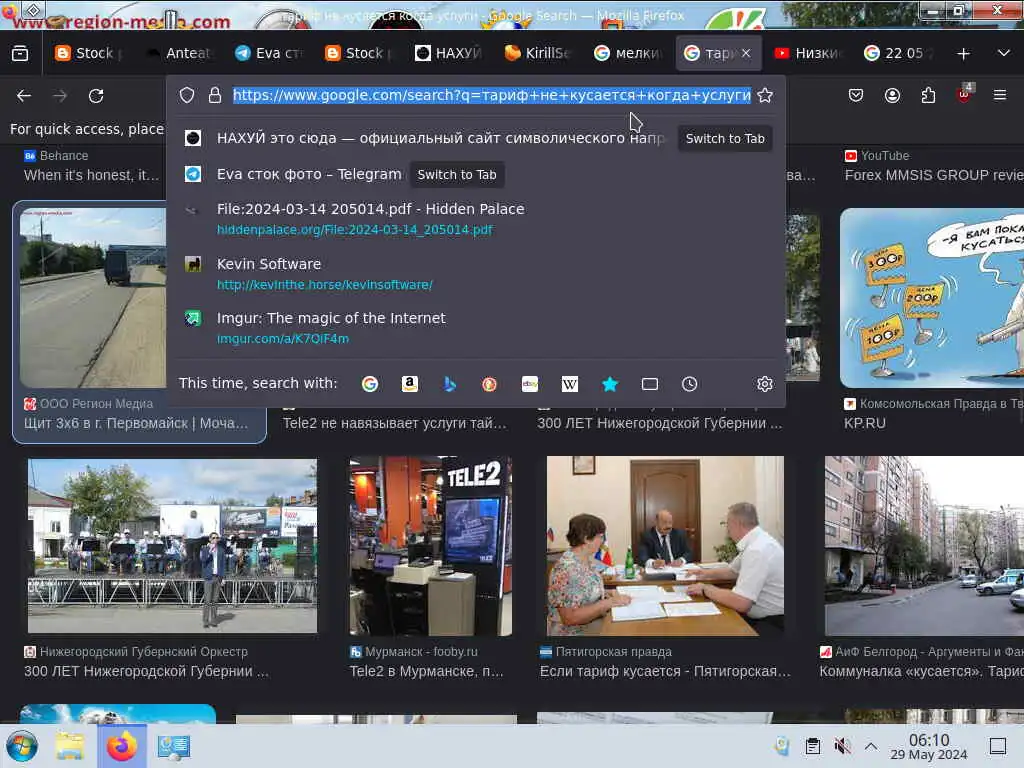The height and width of the screenshot is (768, 1024).
Task: Open Firefox View from the tab bar
Action: [20, 54]
